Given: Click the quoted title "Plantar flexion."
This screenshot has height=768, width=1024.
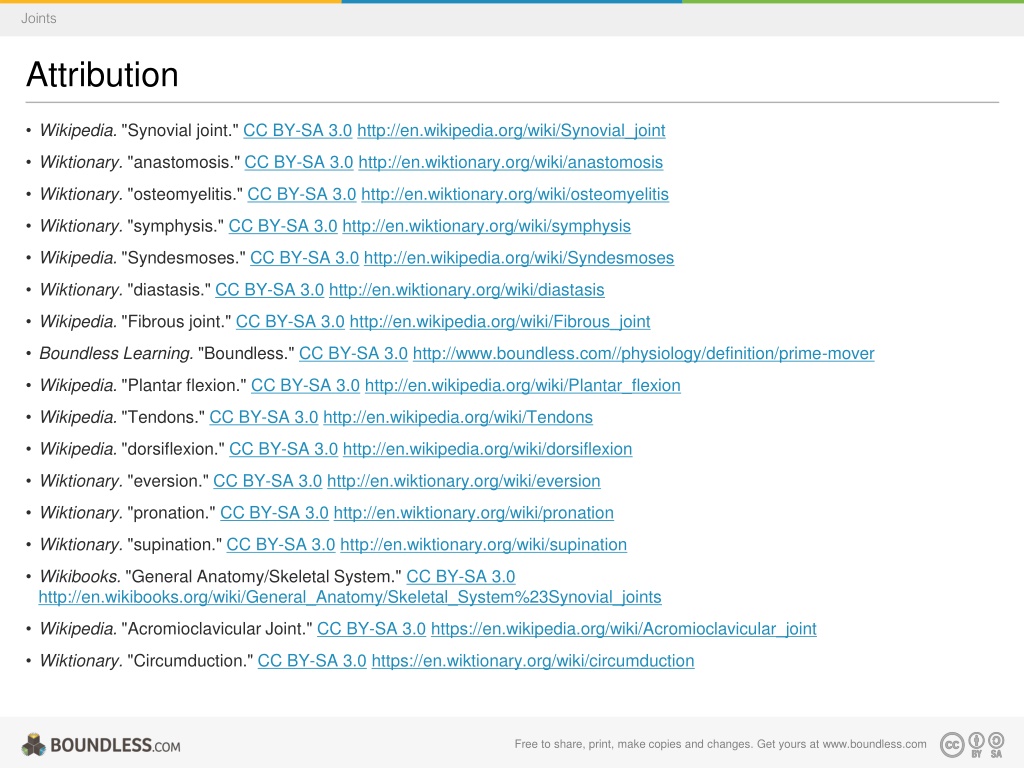Looking at the screenshot, I should tap(184, 386).
